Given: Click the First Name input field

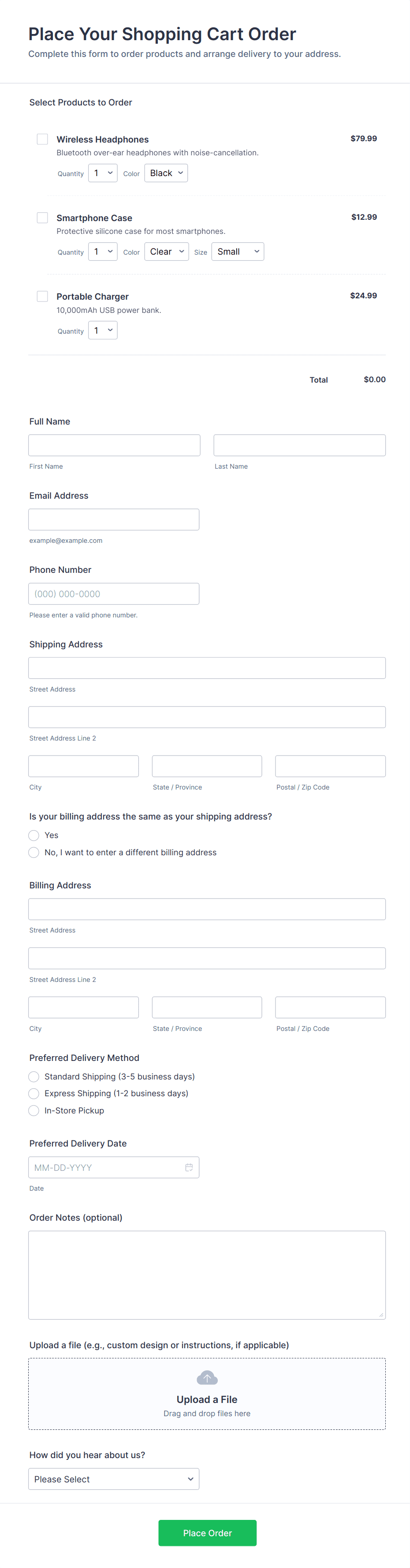Looking at the screenshot, I should click(114, 445).
